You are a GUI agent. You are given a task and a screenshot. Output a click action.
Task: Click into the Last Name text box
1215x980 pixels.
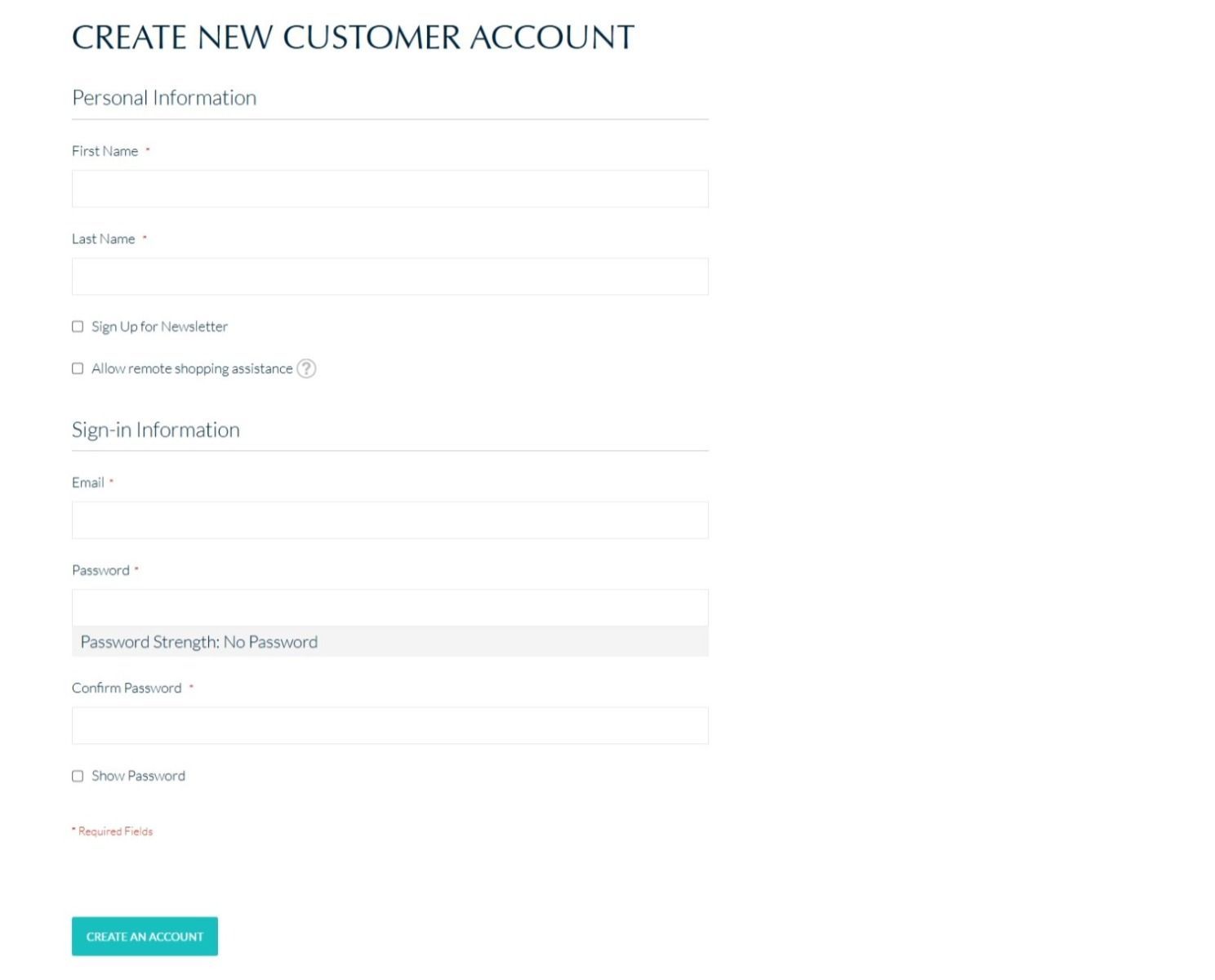pyautogui.click(x=389, y=277)
